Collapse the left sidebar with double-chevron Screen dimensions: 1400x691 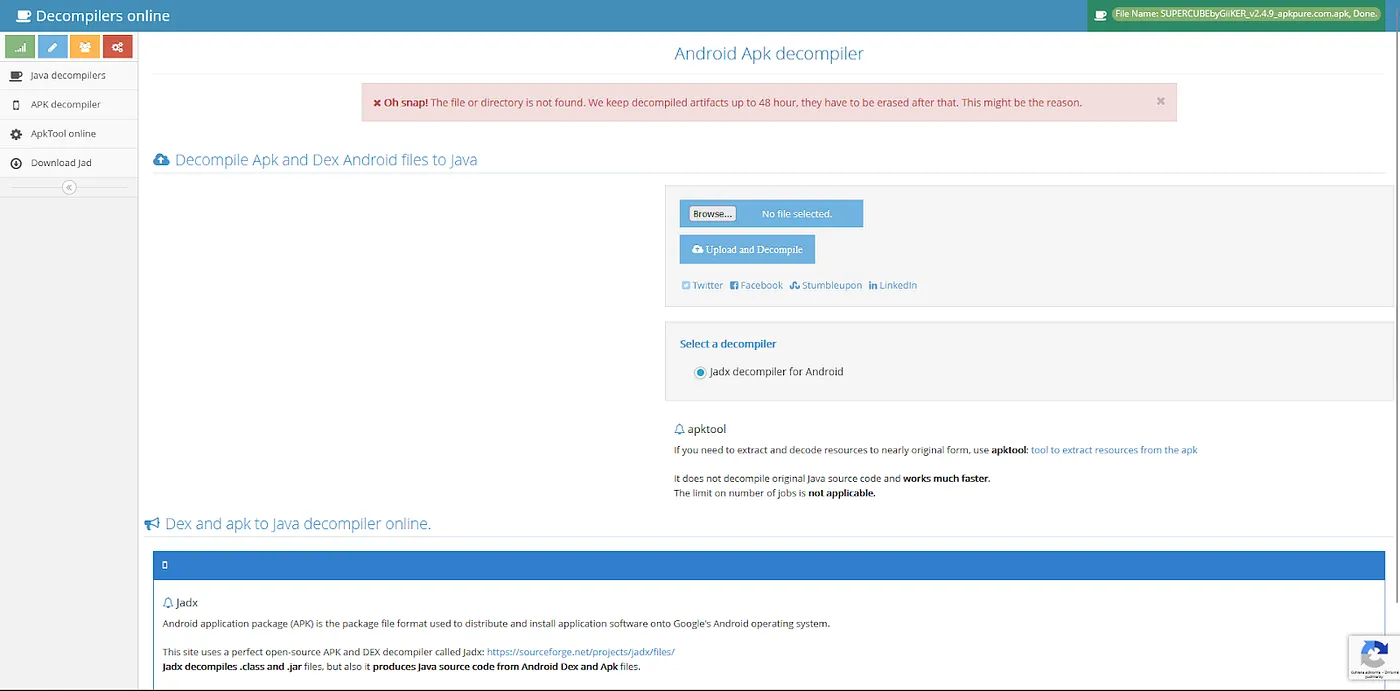pos(69,187)
